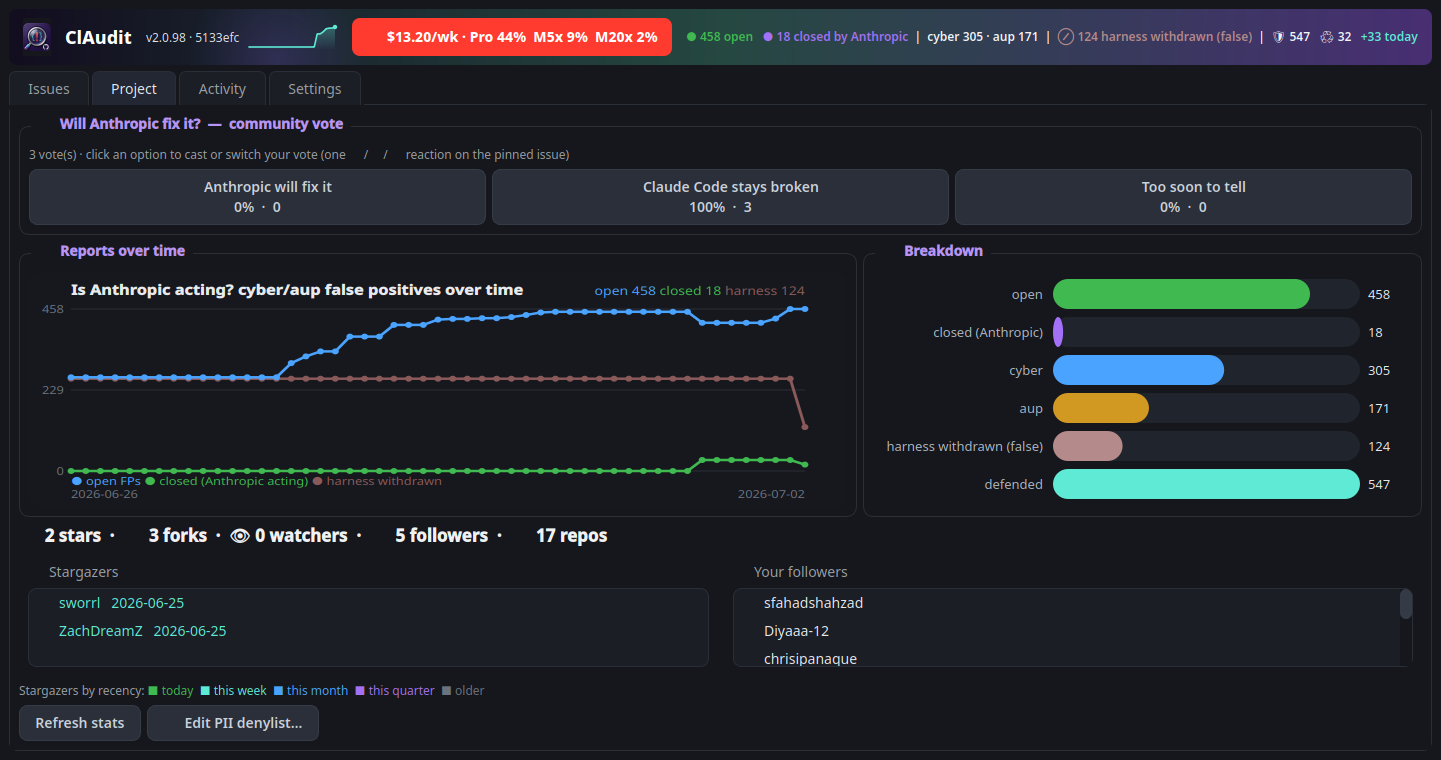The width and height of the screenshot is (1441, 760).
Task: Click last blue data point on chart
Action: pos(805,309)
